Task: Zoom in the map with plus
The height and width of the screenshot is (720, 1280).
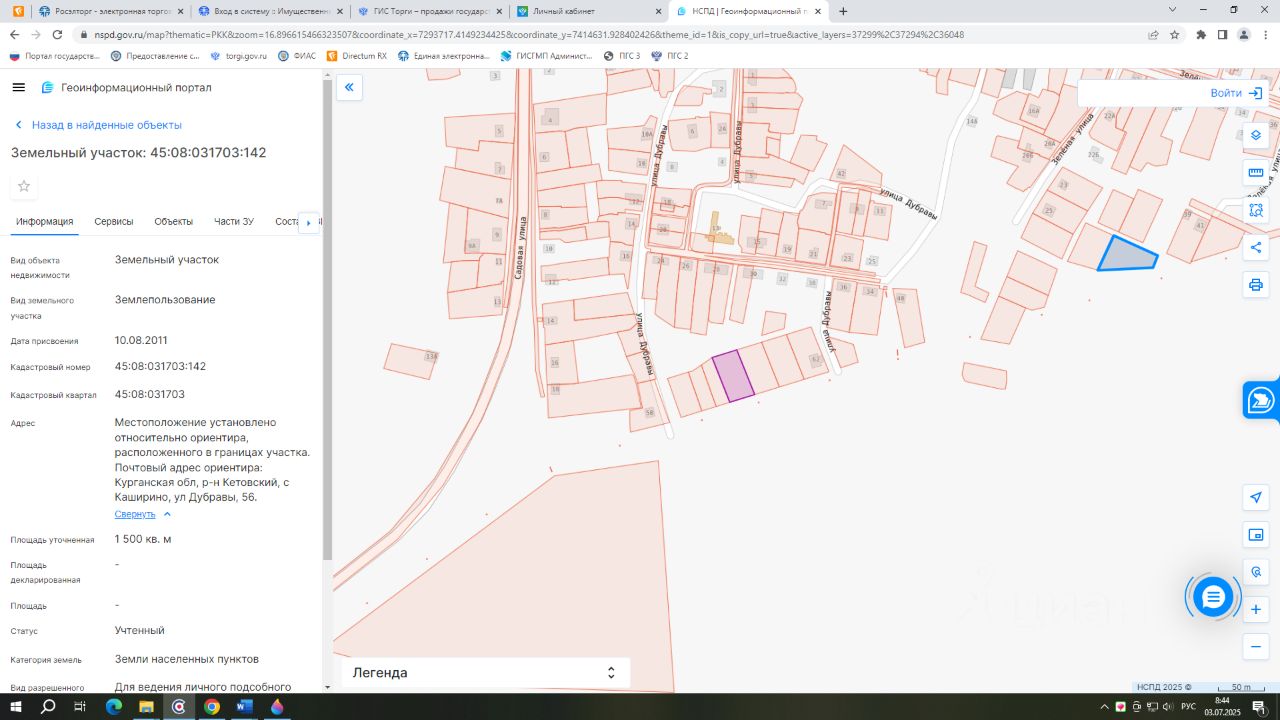Action: [1256, 609]
